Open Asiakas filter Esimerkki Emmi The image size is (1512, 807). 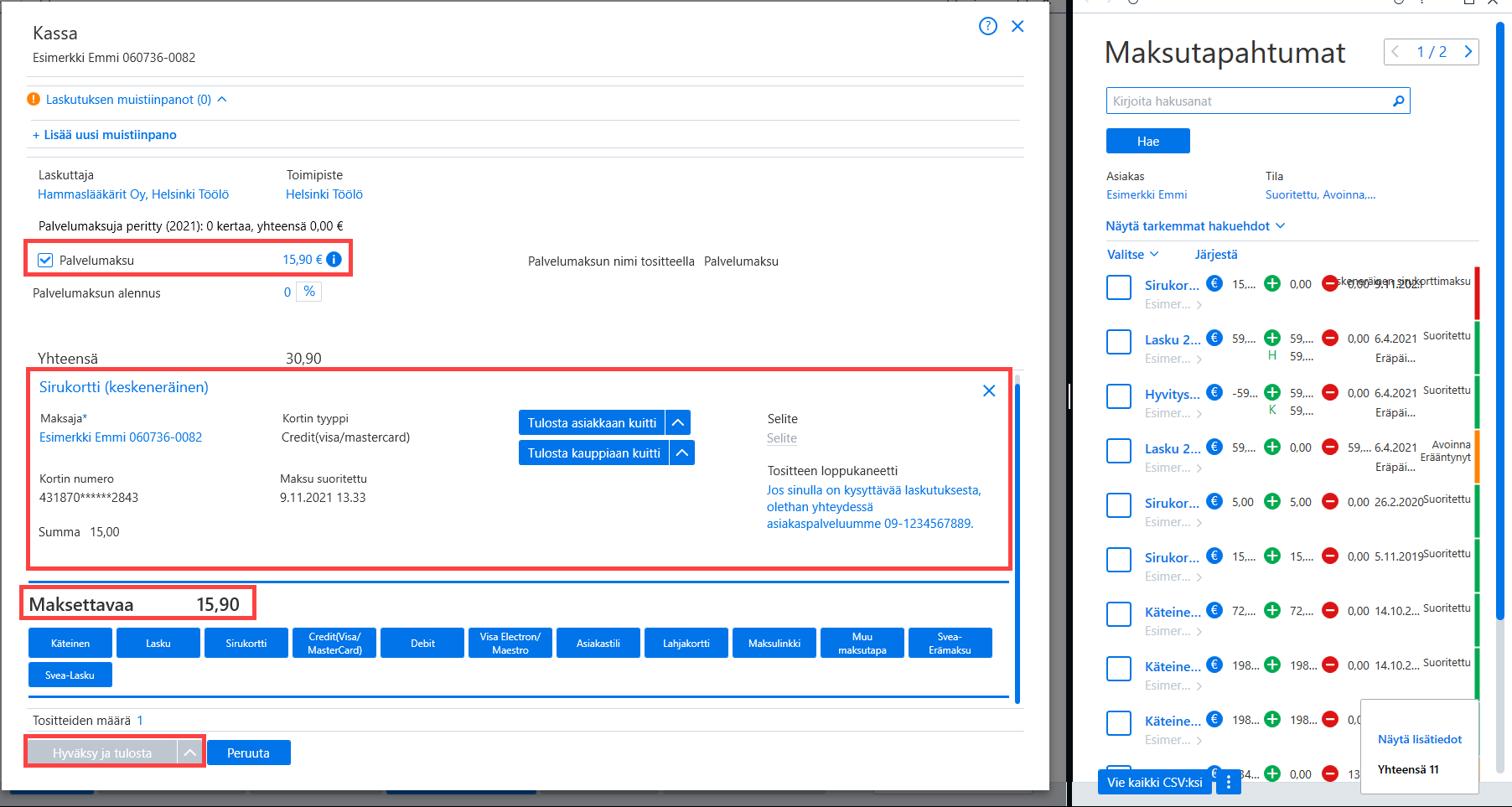click(x=1147, y=194)
